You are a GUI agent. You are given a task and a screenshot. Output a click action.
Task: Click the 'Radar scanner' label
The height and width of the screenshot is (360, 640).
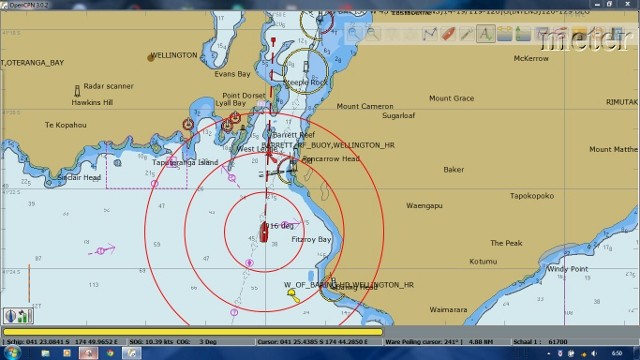pos(108,86)
